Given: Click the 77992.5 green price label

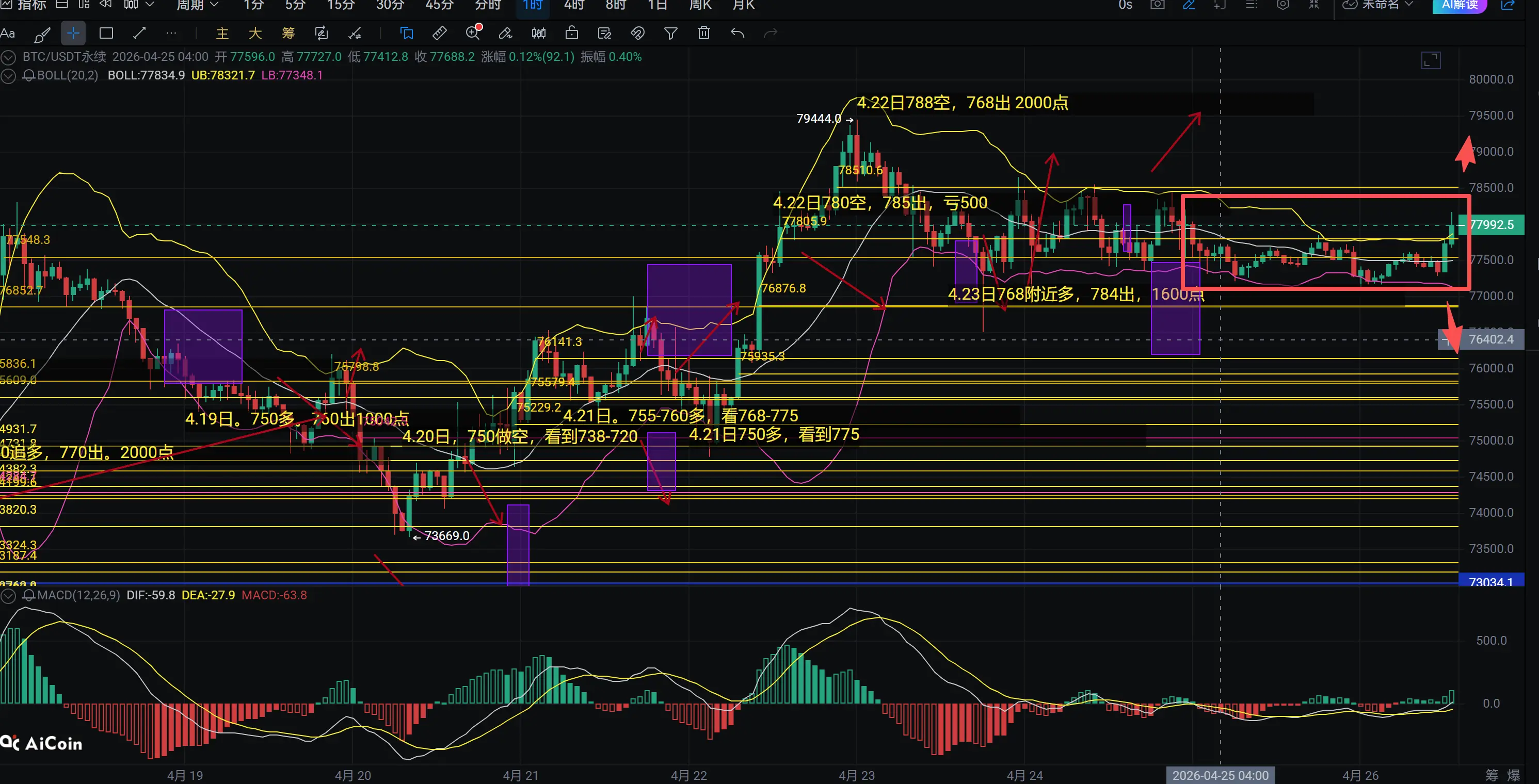Looking at the screenshot, I should coord(1491,225).
